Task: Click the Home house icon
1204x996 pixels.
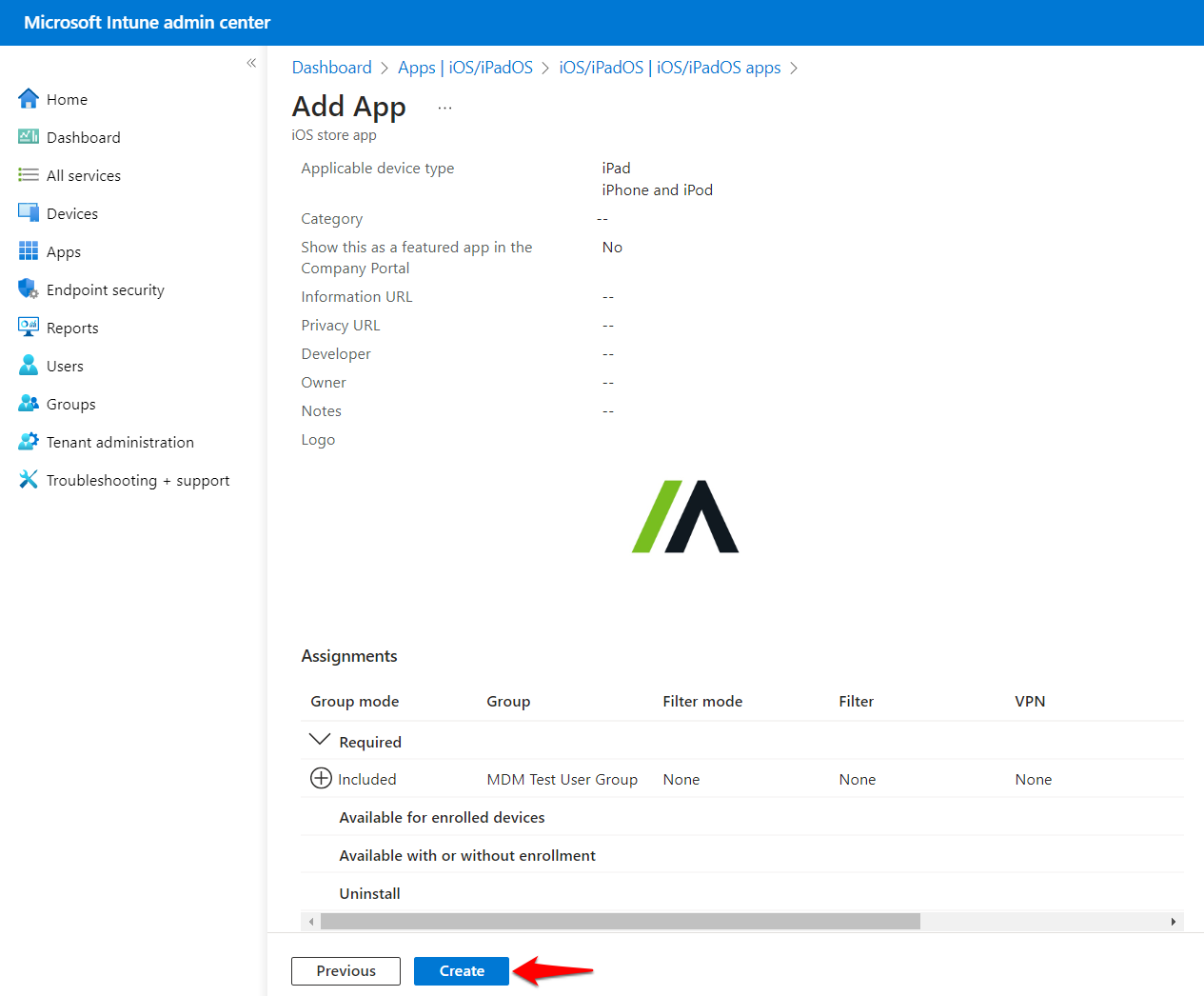Action: [x=29, y=98]
